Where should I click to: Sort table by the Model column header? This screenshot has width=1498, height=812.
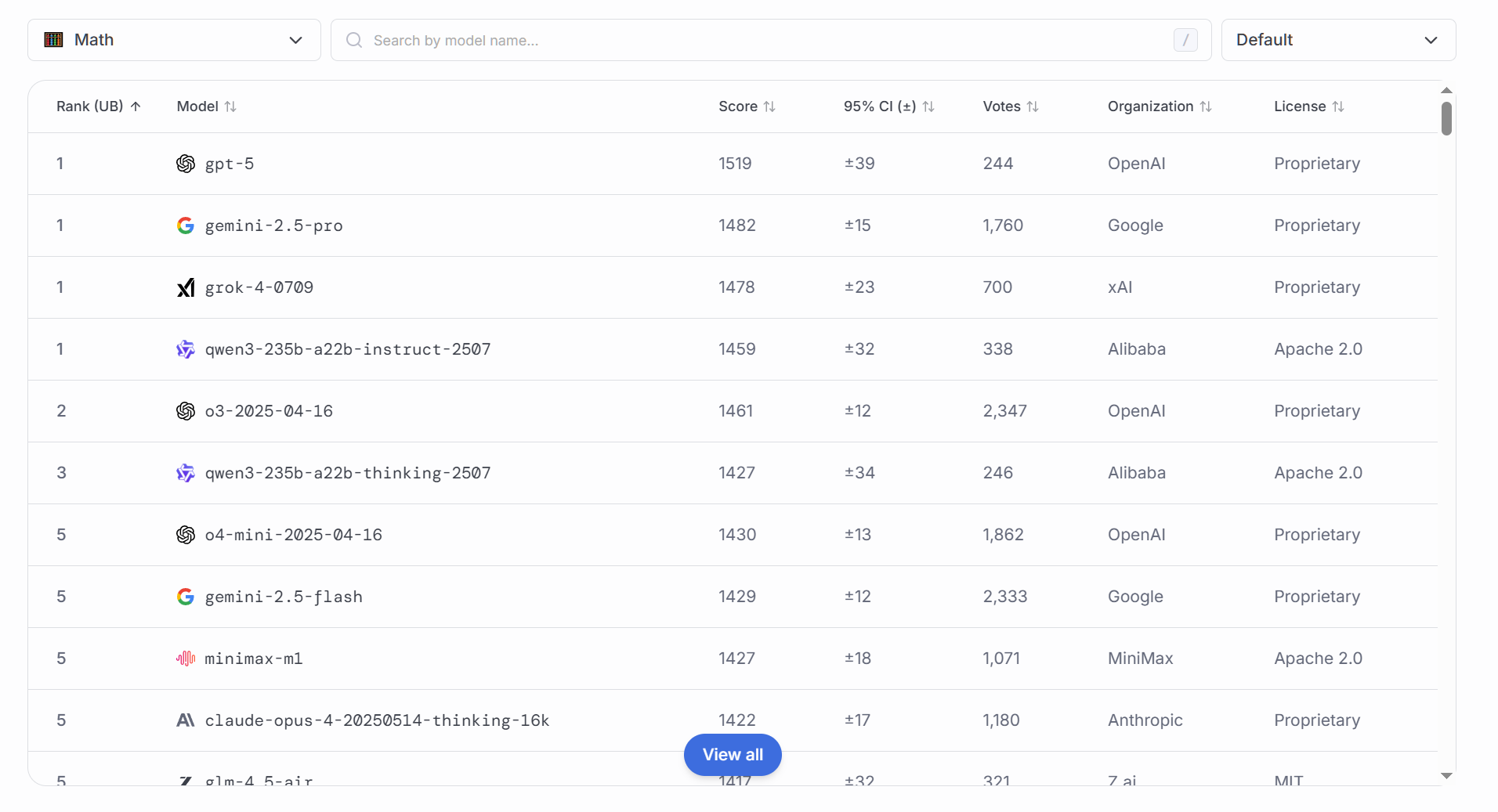tap(206, 106)
